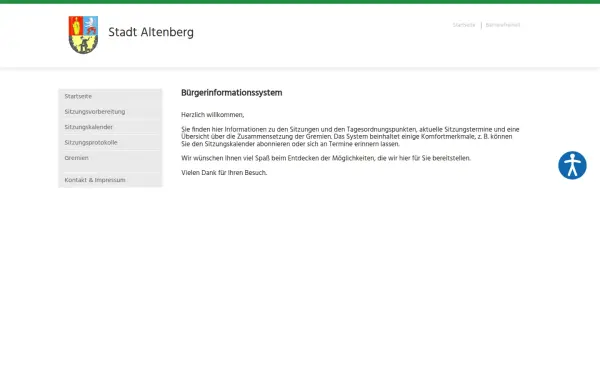
Task: Open Sitzungsvorbereitung in the sidebar
Action: tap(95, 112)
